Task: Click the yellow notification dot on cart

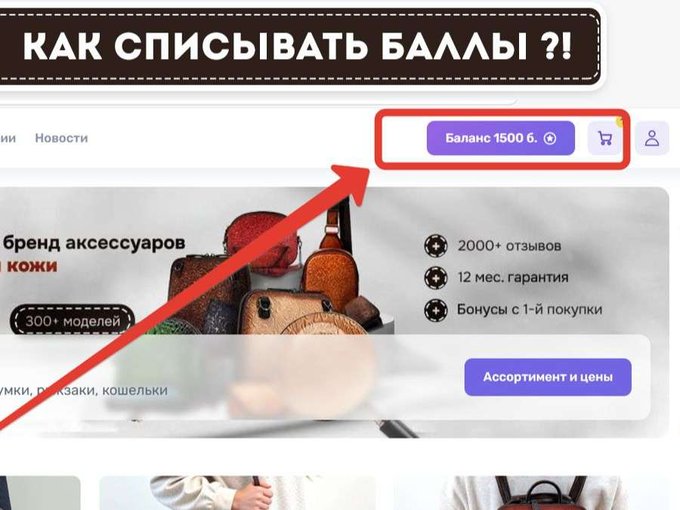Action: [620, 122]
